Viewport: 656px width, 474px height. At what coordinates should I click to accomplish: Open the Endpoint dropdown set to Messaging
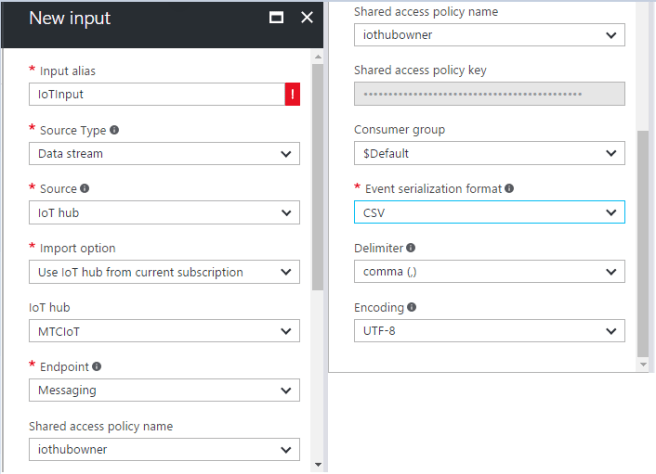(x=164, y=390)
